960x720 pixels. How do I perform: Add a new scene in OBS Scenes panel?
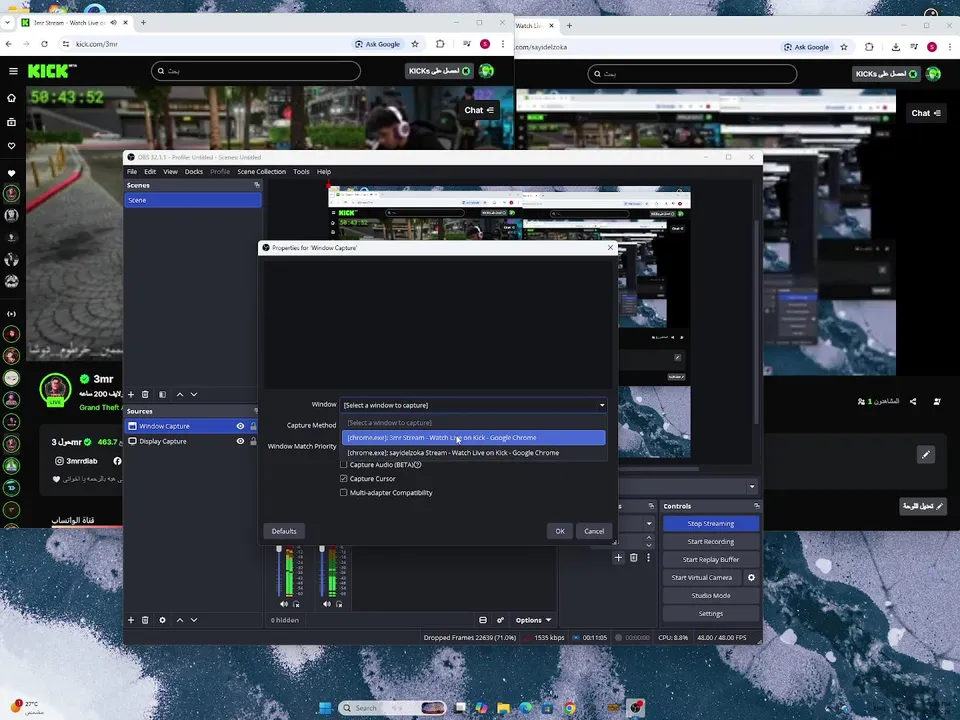130,394
